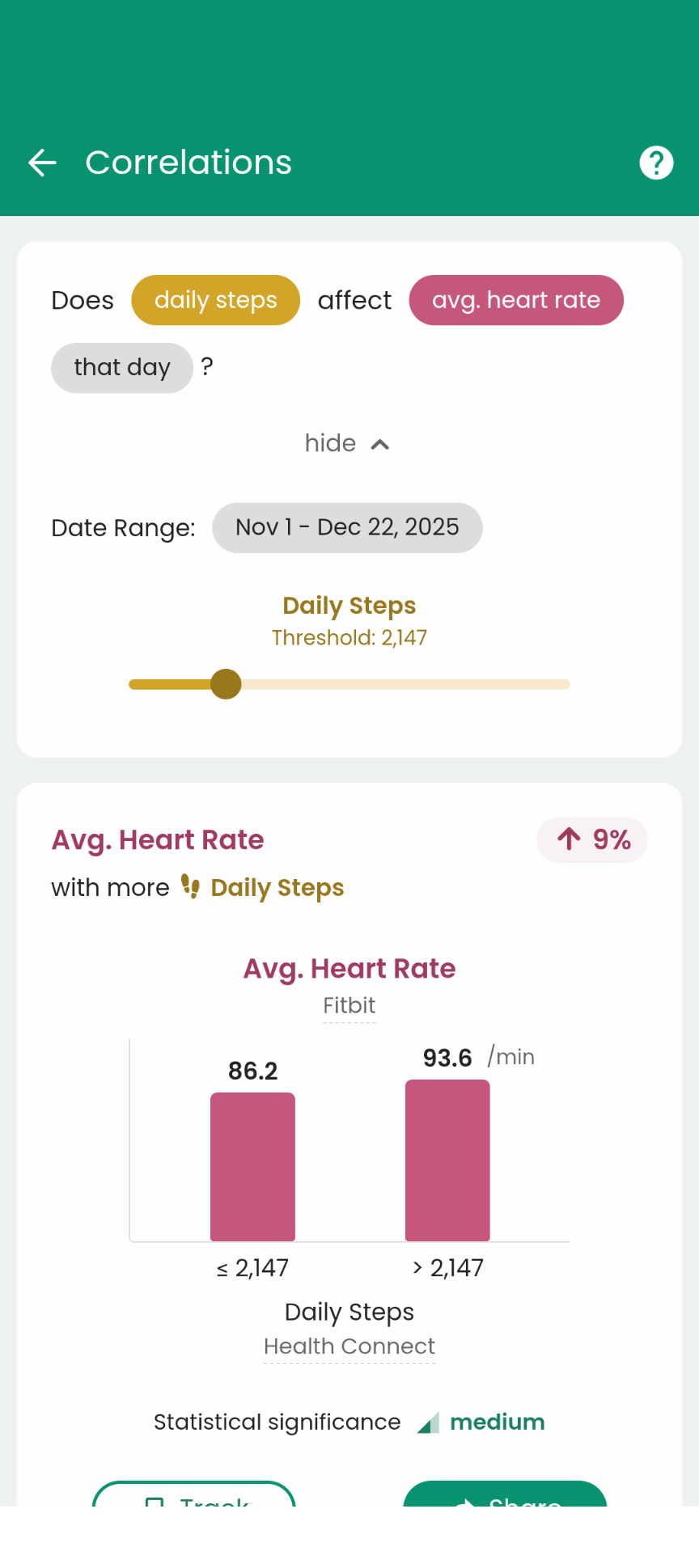
Task: Open the yellow 'daily steps' selector chip
Action: 215,300
